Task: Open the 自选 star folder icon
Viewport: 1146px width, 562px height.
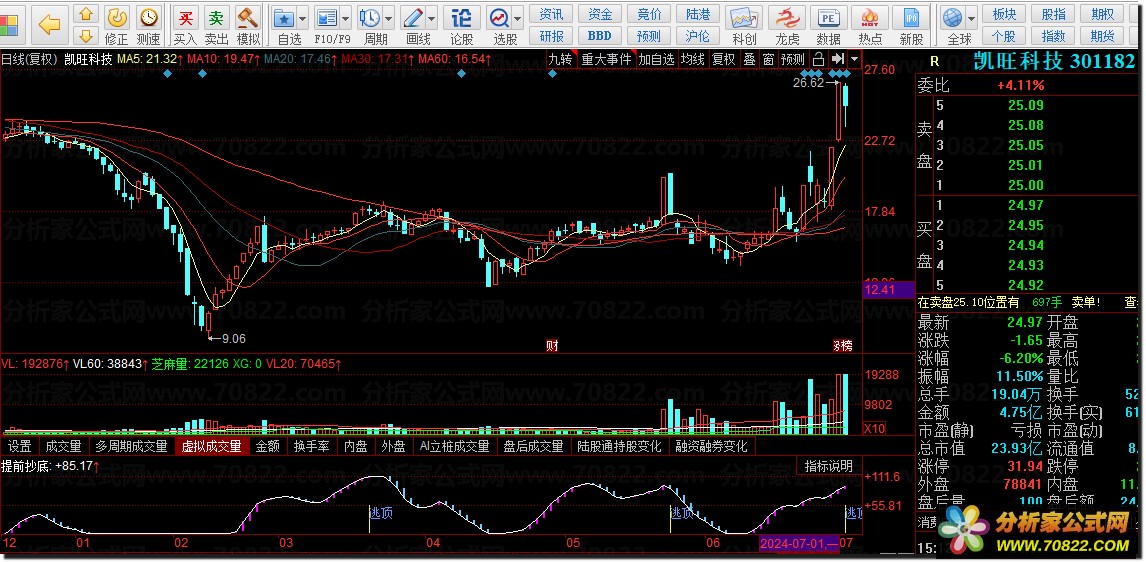Action: tap(284, 18)
